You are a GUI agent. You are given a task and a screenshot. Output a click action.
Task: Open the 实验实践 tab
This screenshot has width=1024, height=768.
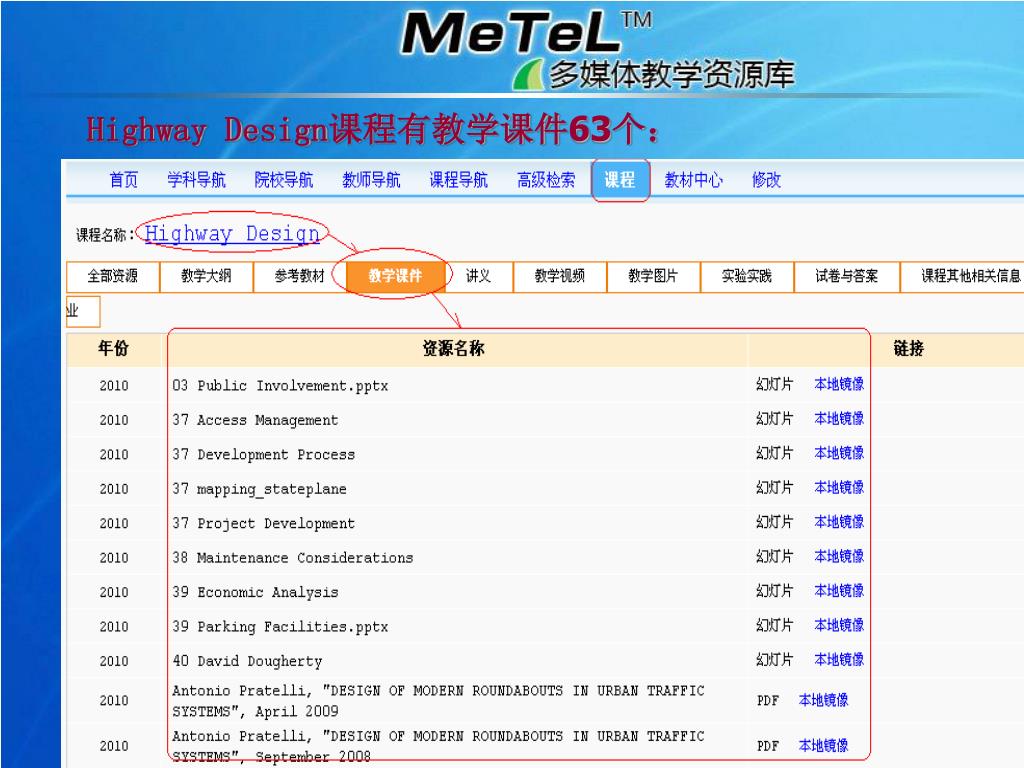(746, 276)
